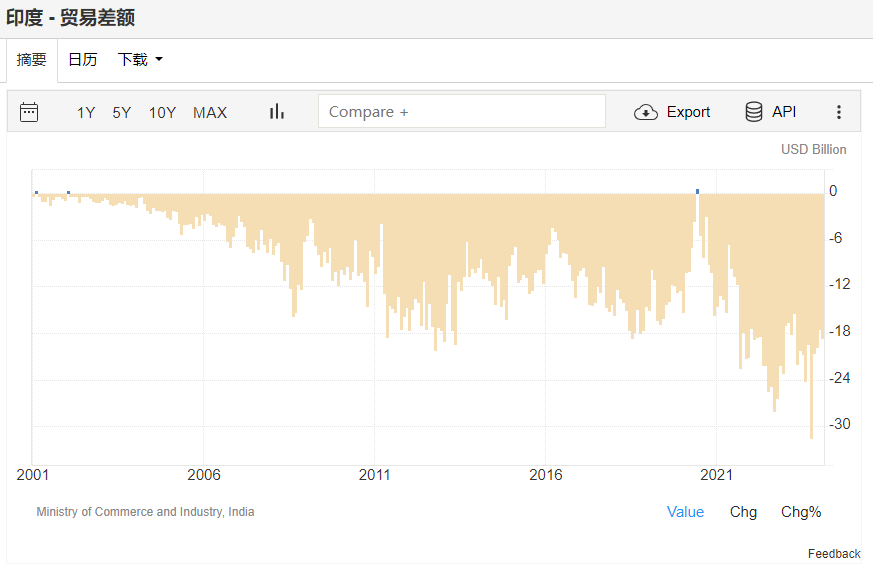Select the 1Y time range
This screenshot has width=873, height=572.
tap(86, 112)
